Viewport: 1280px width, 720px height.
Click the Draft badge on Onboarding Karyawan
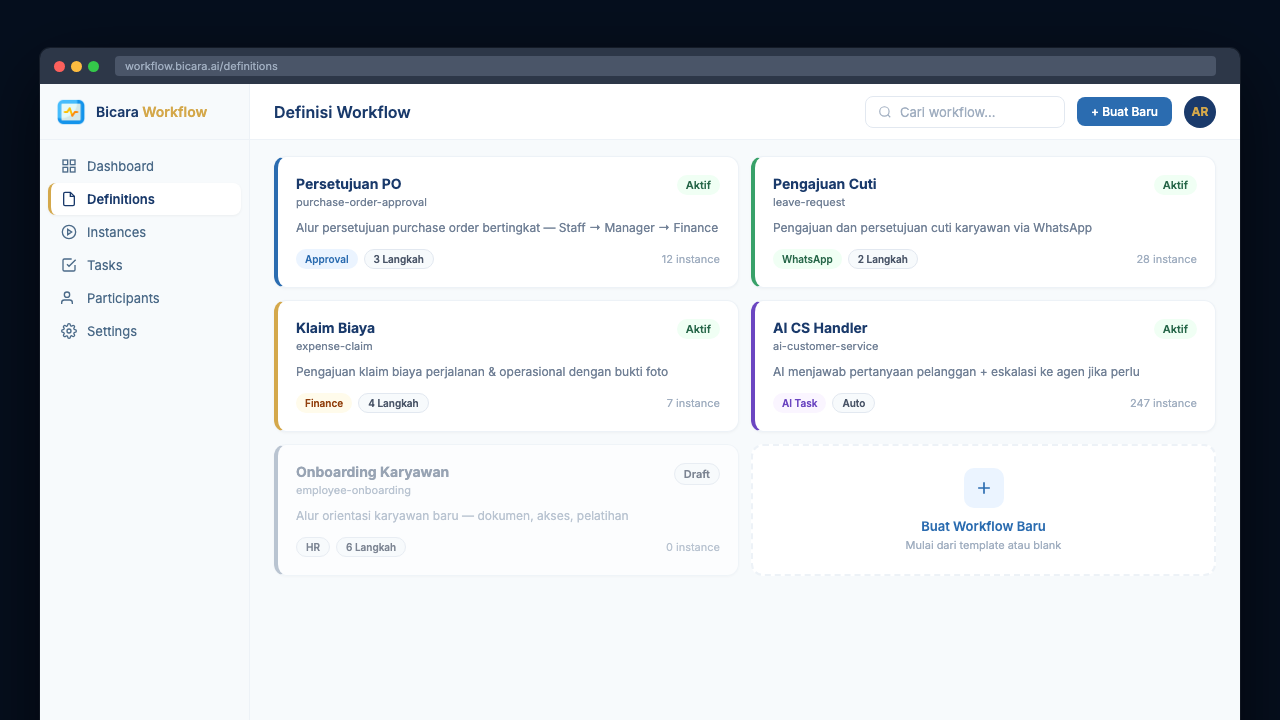pyautogui.click(x=697, y=474)
